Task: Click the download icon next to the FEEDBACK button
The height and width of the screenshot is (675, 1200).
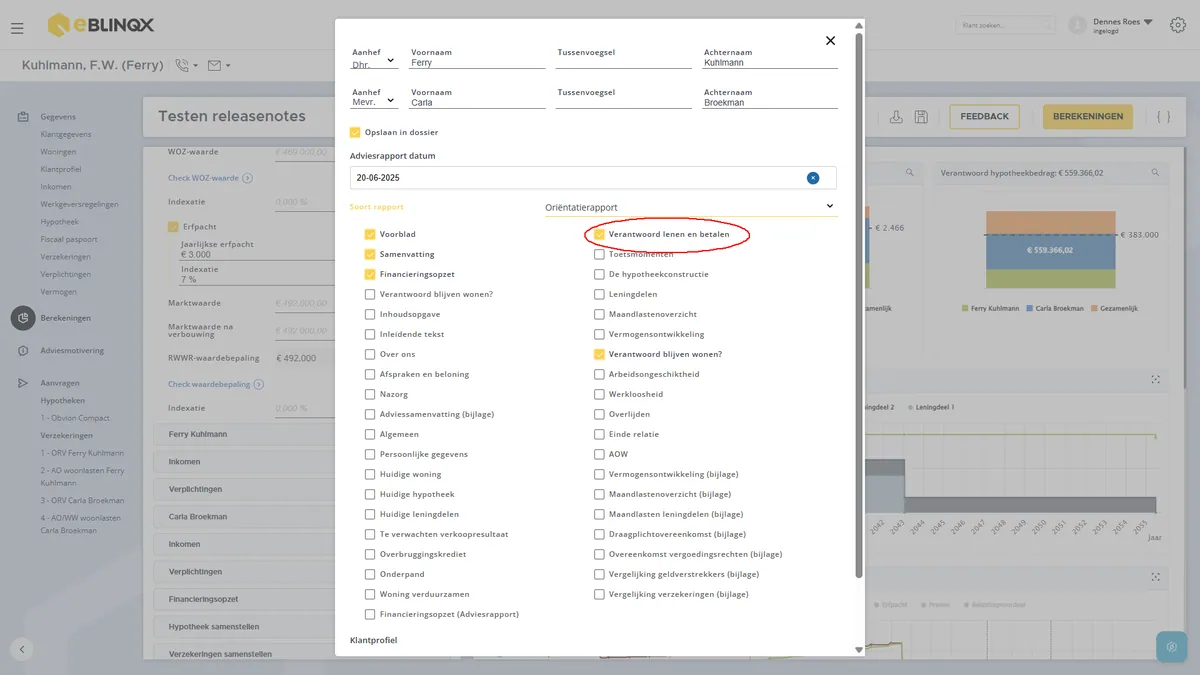Action: 896,117
